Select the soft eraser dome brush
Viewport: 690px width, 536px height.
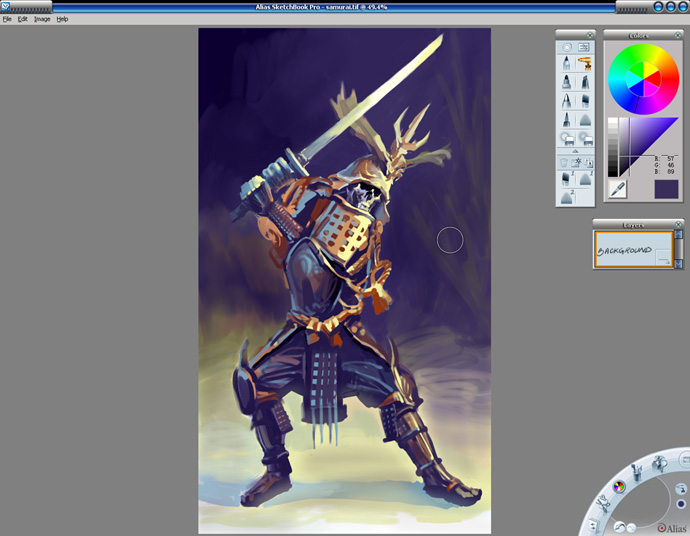(585, 120)
